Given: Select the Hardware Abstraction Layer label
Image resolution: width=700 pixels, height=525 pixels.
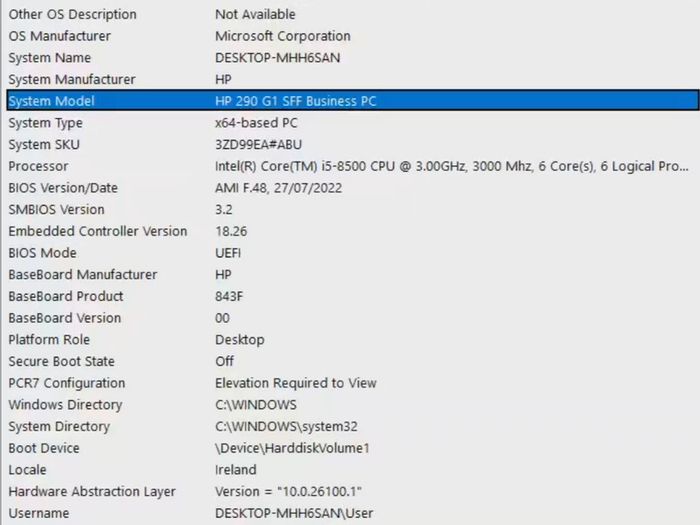Looking at the screenshot, I should [92, 492].
